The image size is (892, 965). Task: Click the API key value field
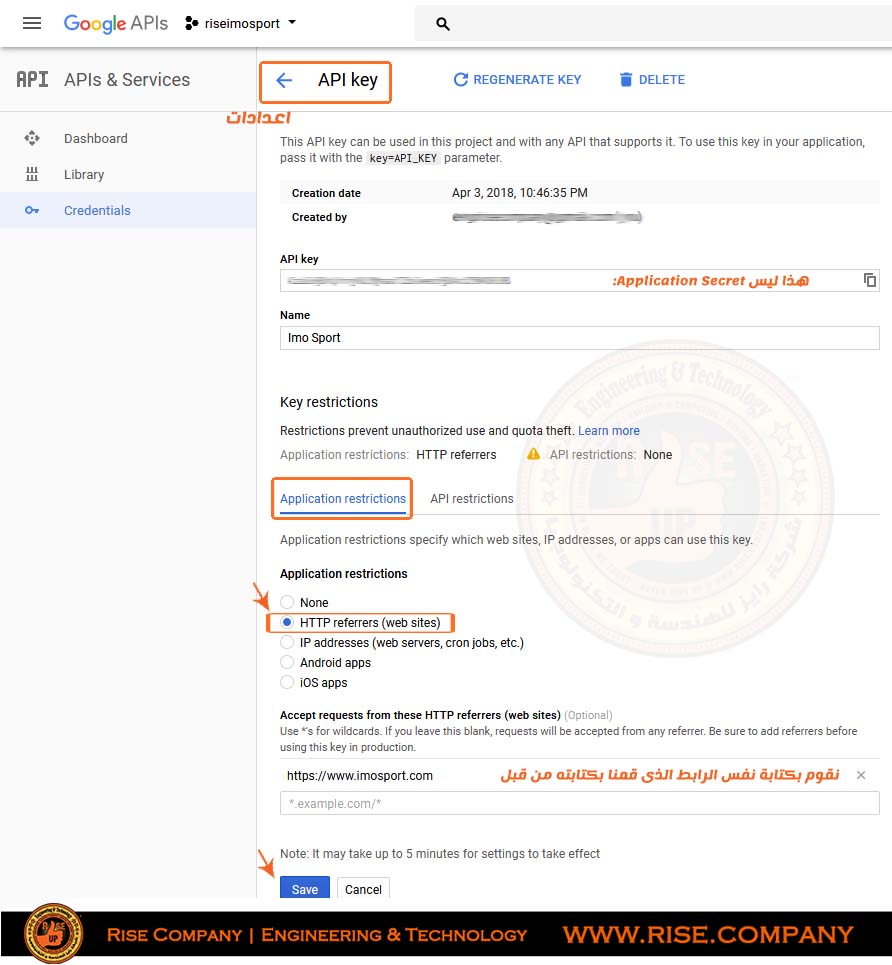point(579,281)
